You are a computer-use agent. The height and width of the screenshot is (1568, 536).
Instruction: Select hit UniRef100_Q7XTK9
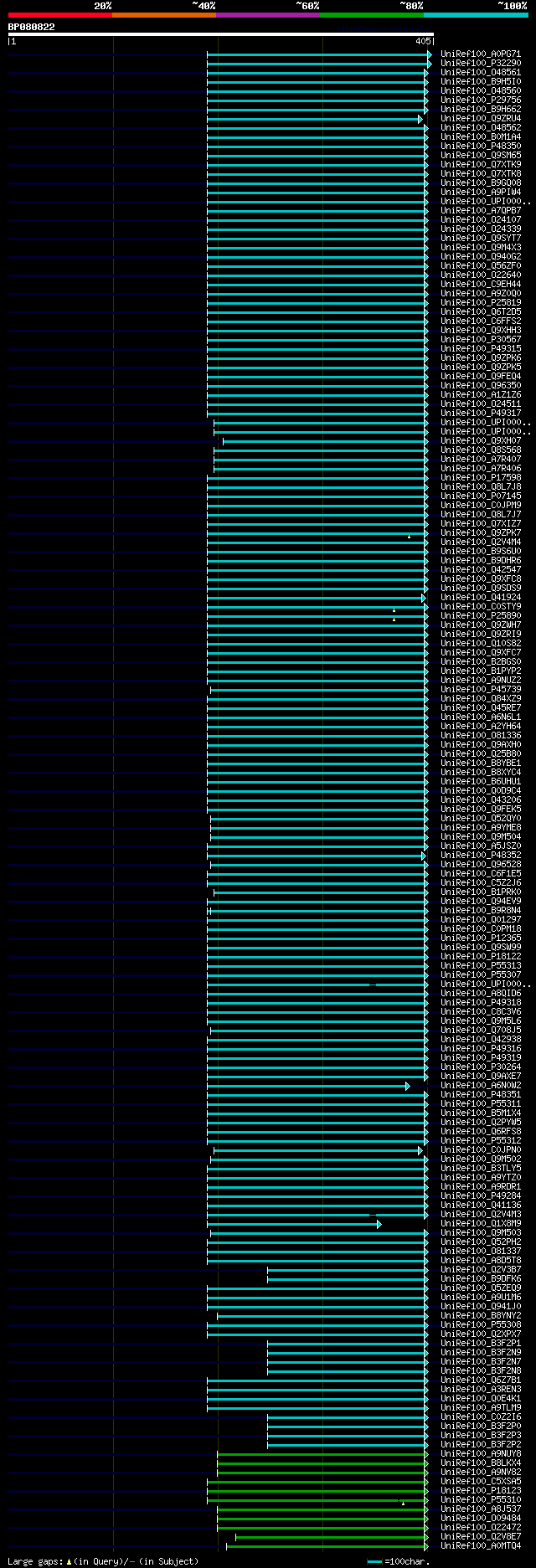(481, 165)
